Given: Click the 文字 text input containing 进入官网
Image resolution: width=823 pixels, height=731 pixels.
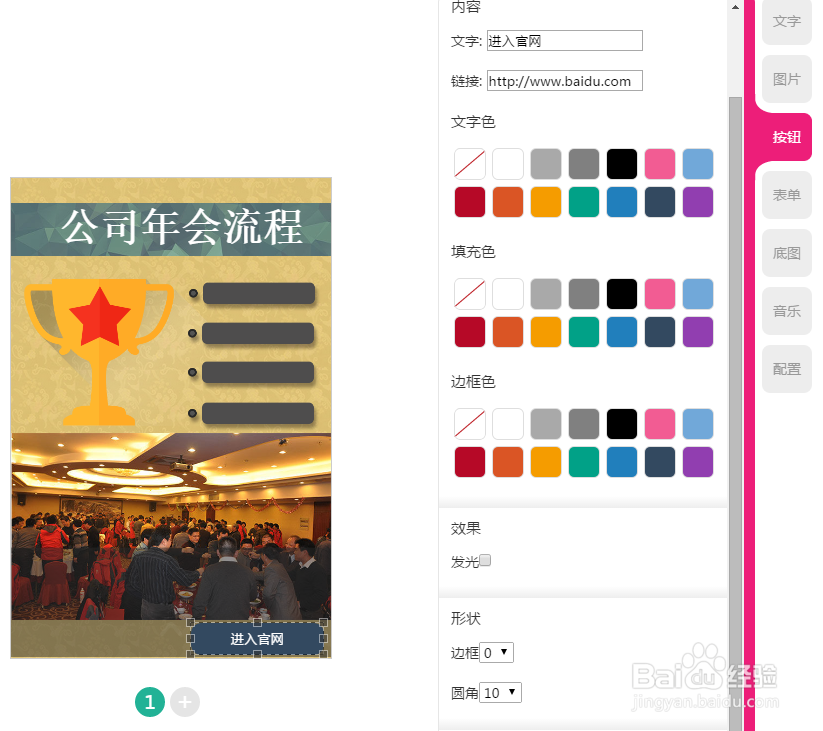Looking at the screenshot, I should [564, 40].
